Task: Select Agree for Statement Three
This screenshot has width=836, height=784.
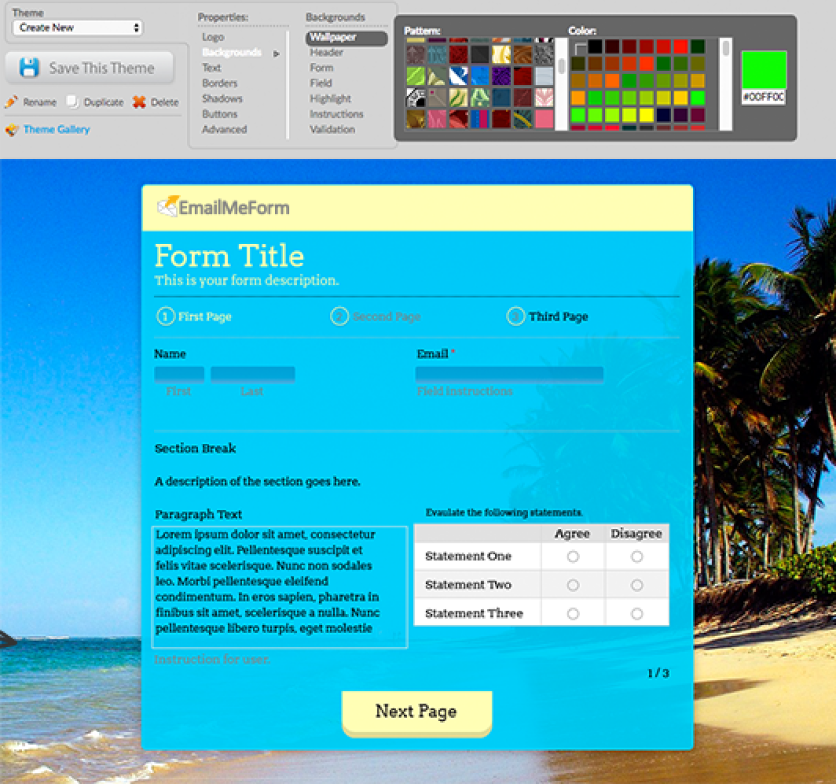Action: [573, 614]
